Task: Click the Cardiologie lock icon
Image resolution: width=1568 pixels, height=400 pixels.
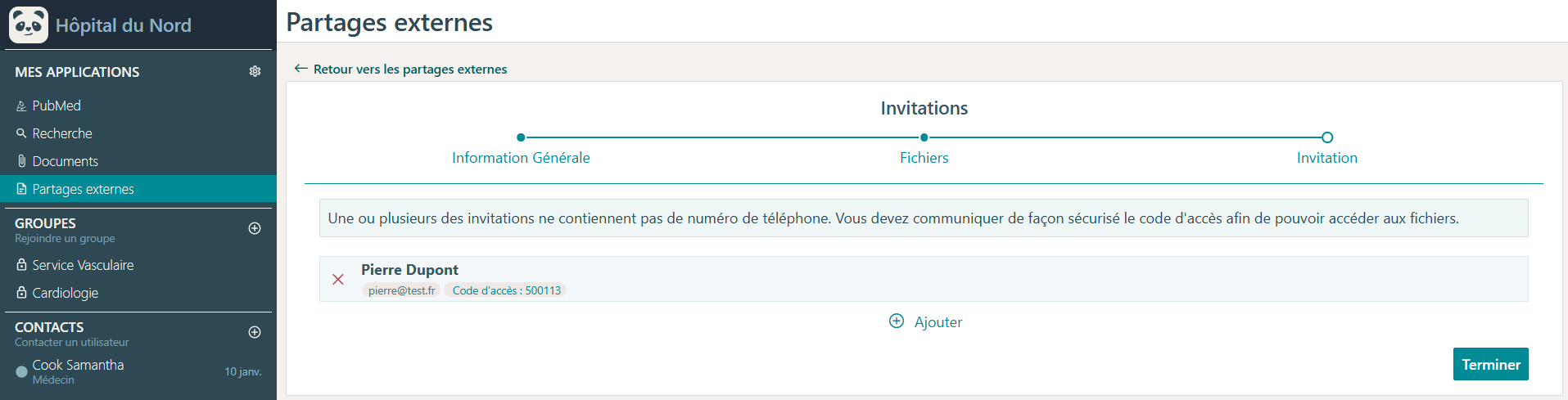Action: point(21,292)
